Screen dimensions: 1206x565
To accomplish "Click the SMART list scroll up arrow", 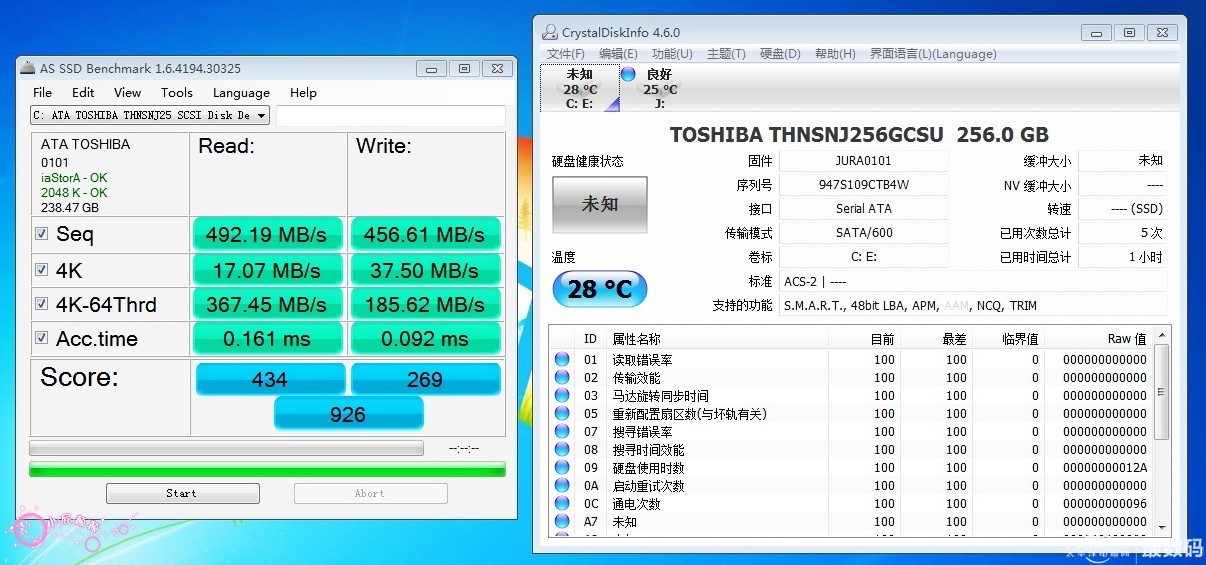I will [x=1162, y=336].
